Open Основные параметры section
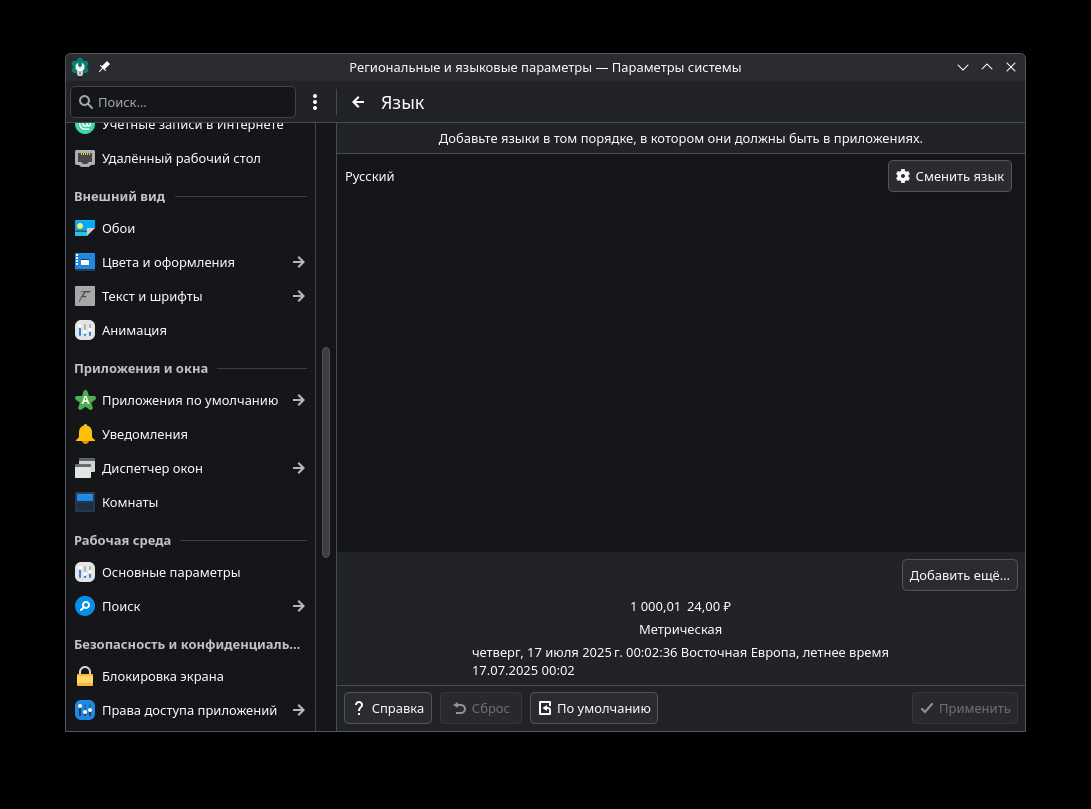This screenshot has height=809, width=1091. tap(171, 572)
